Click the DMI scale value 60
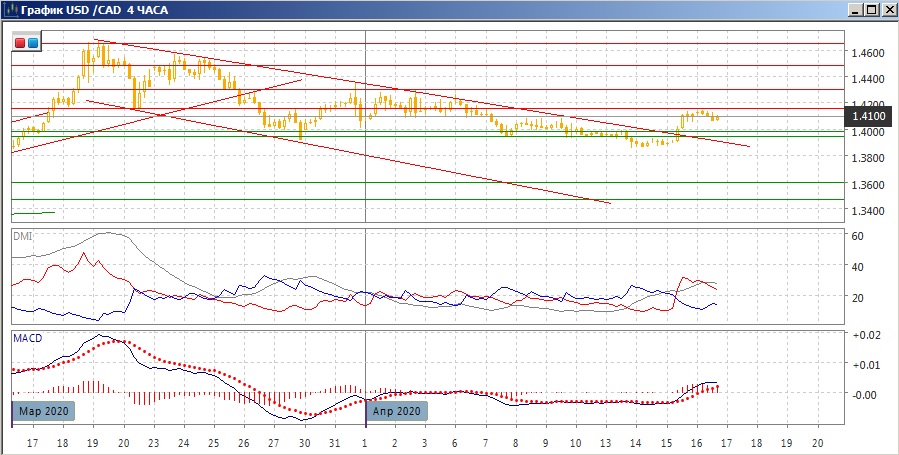This screenshot has width=899, height=455. (856, 236)
